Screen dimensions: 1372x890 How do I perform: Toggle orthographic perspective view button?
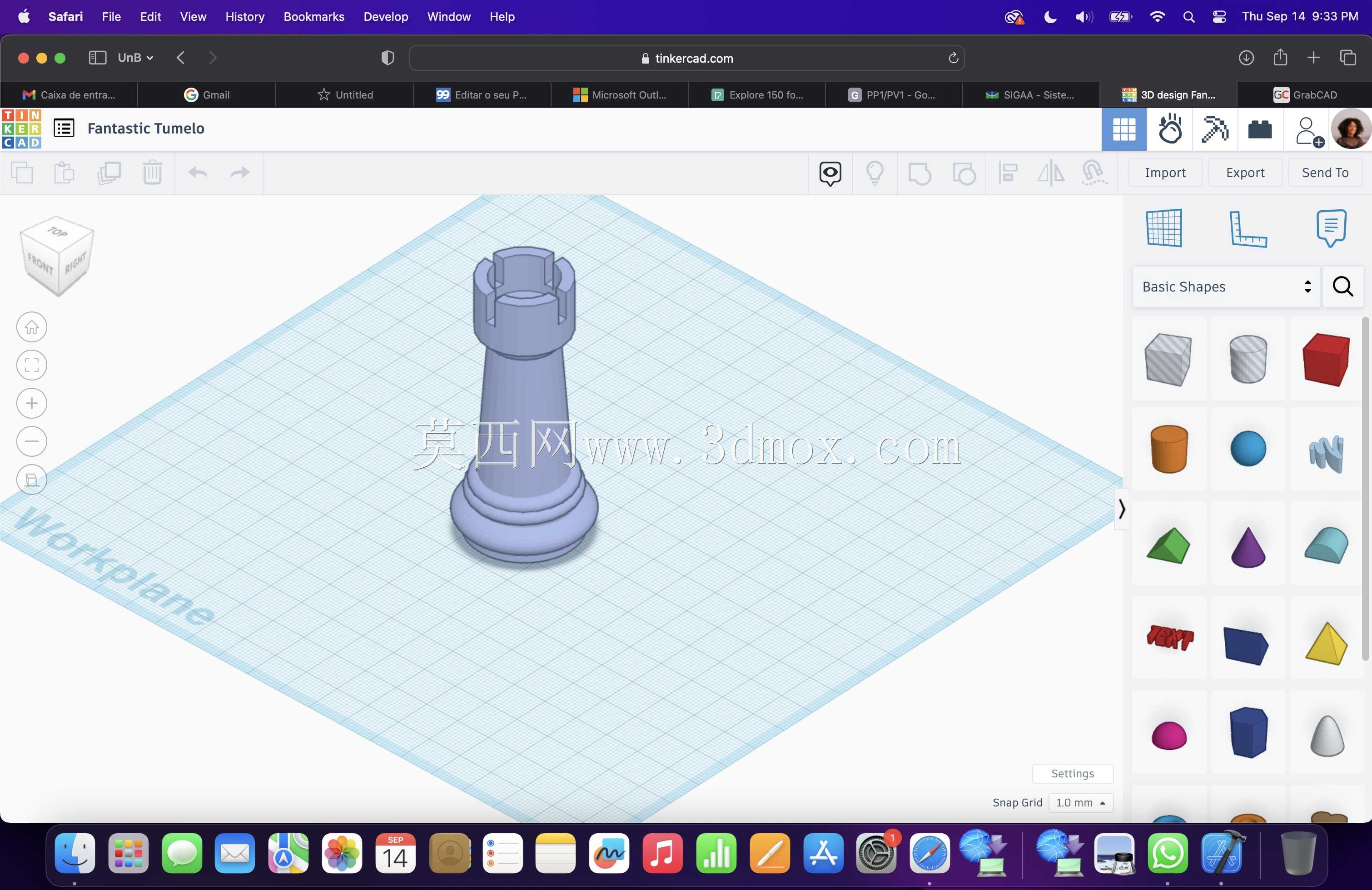click(32, 480)
